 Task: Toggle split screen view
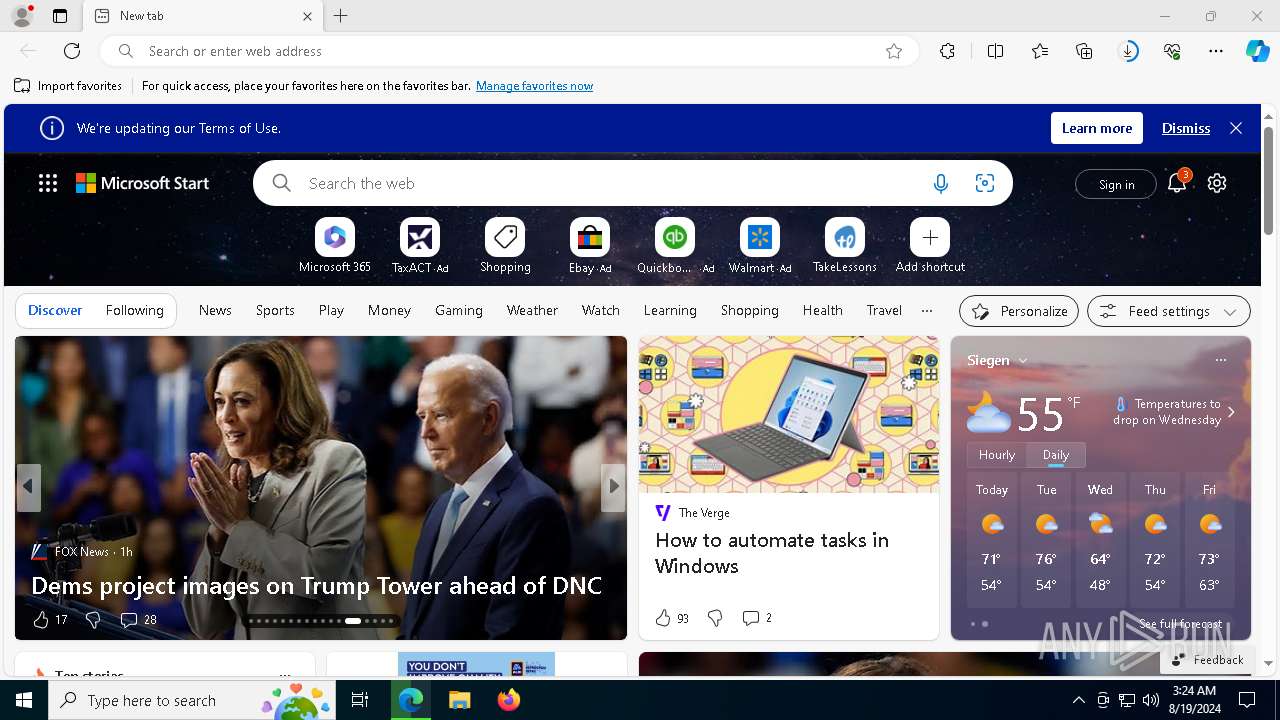(995, 51)
